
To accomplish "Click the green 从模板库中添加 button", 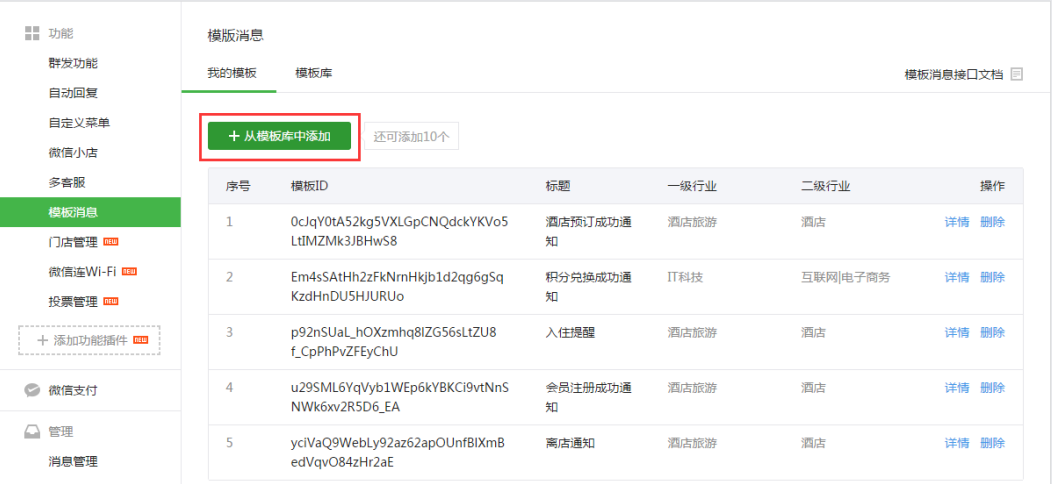I will coord(279,136).
